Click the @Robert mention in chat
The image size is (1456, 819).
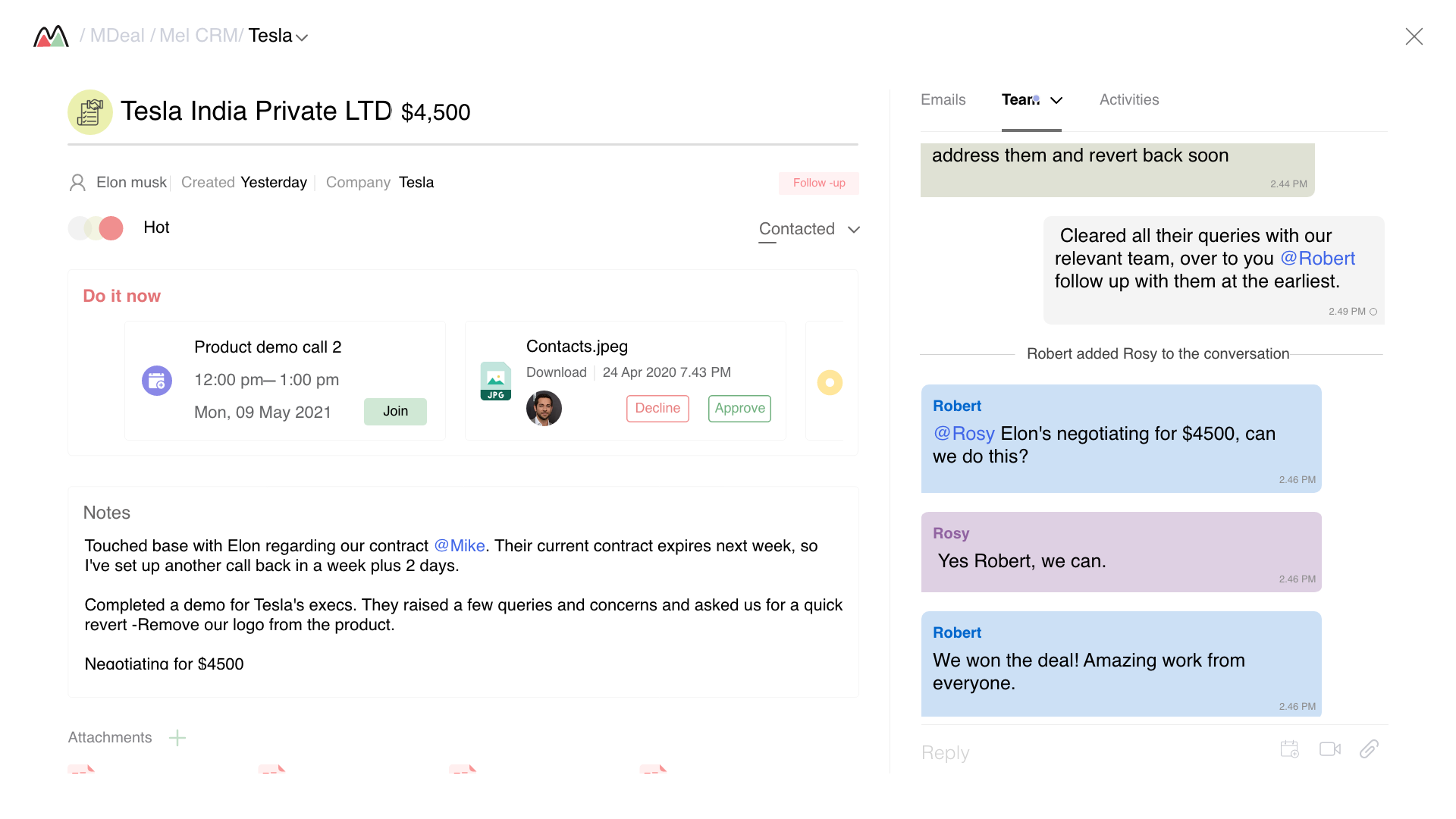(x=1317, y=259)
